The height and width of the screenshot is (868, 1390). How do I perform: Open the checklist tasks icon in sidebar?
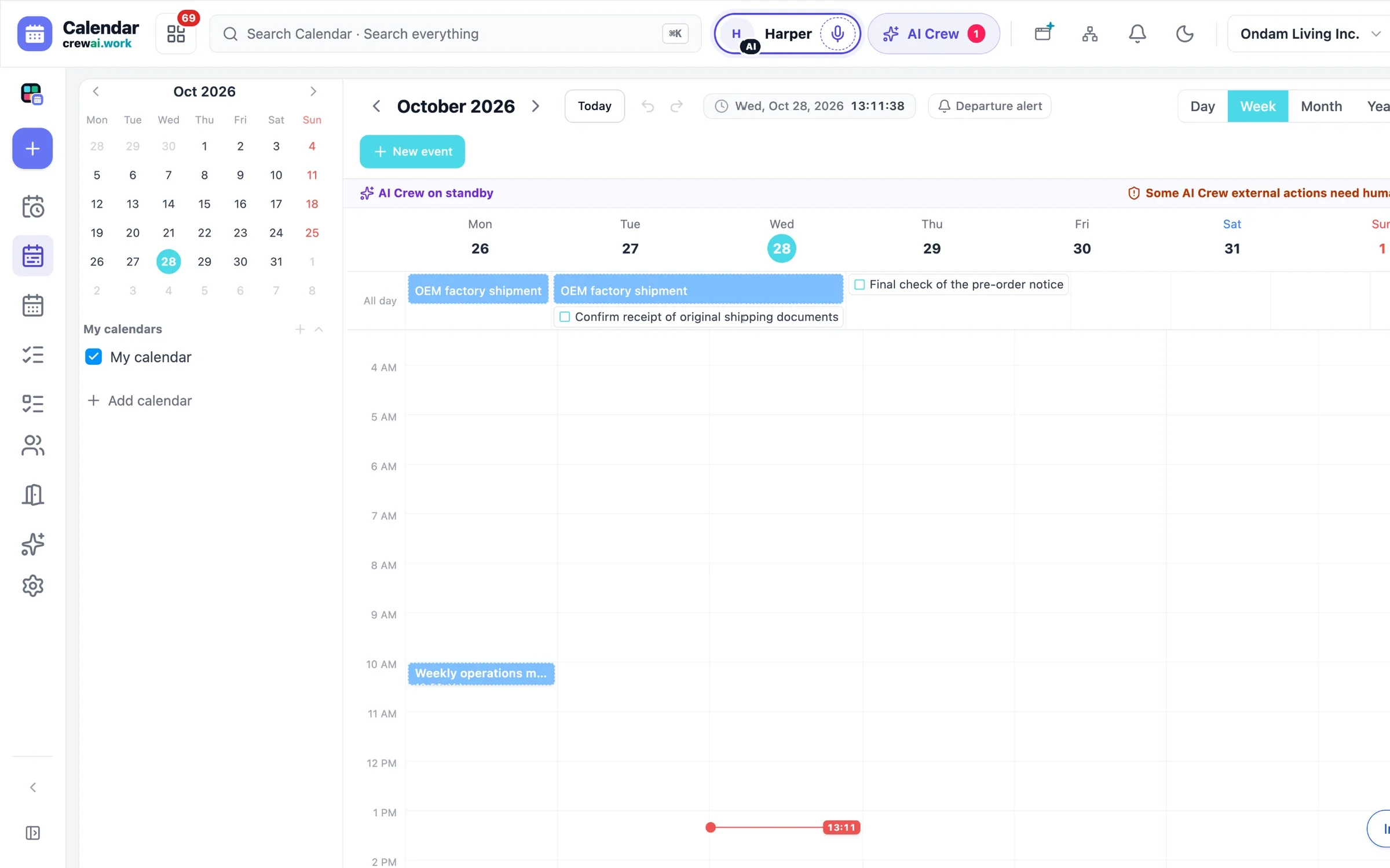tap(32, 354)
